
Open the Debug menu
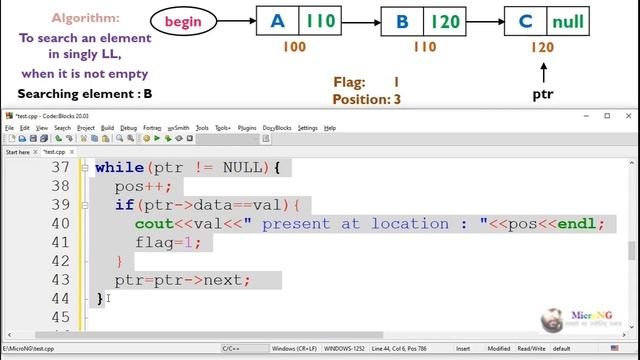pyautogui.click(x=129, y=128)
